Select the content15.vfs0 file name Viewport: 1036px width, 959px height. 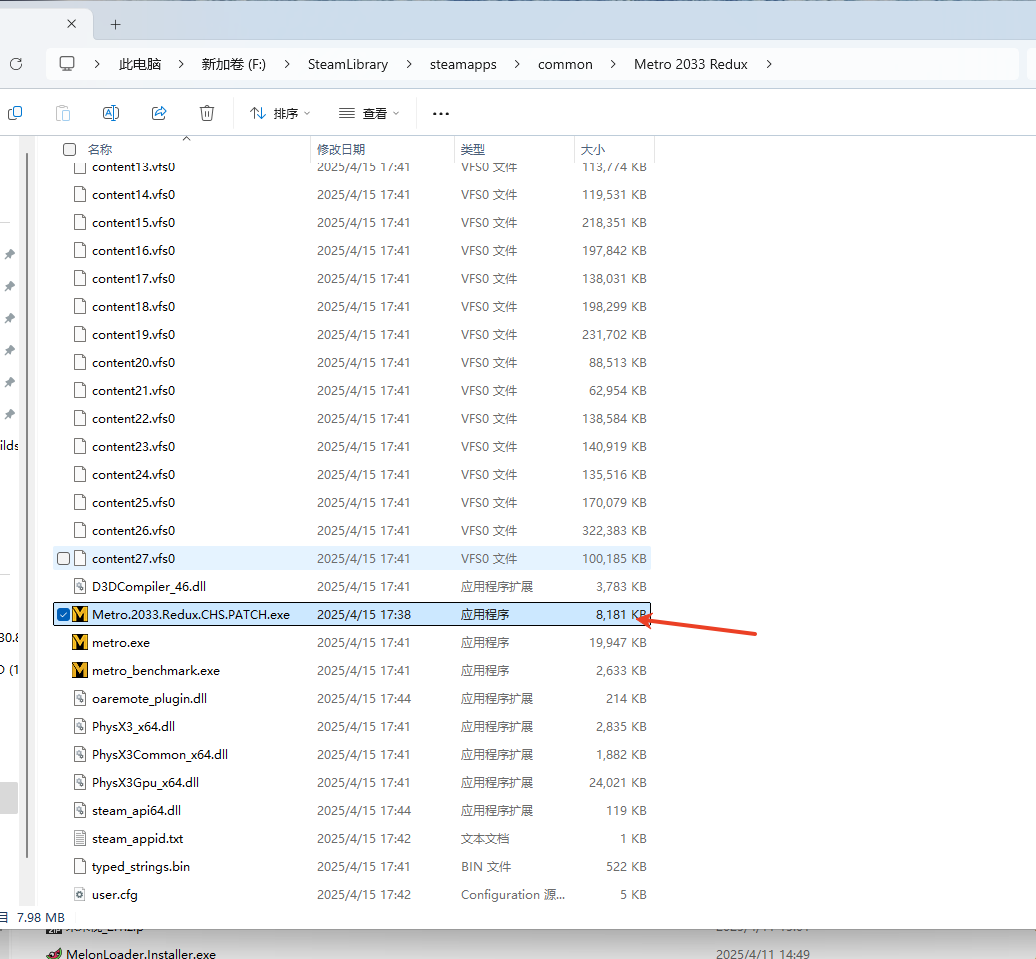[x=133, y=223]
